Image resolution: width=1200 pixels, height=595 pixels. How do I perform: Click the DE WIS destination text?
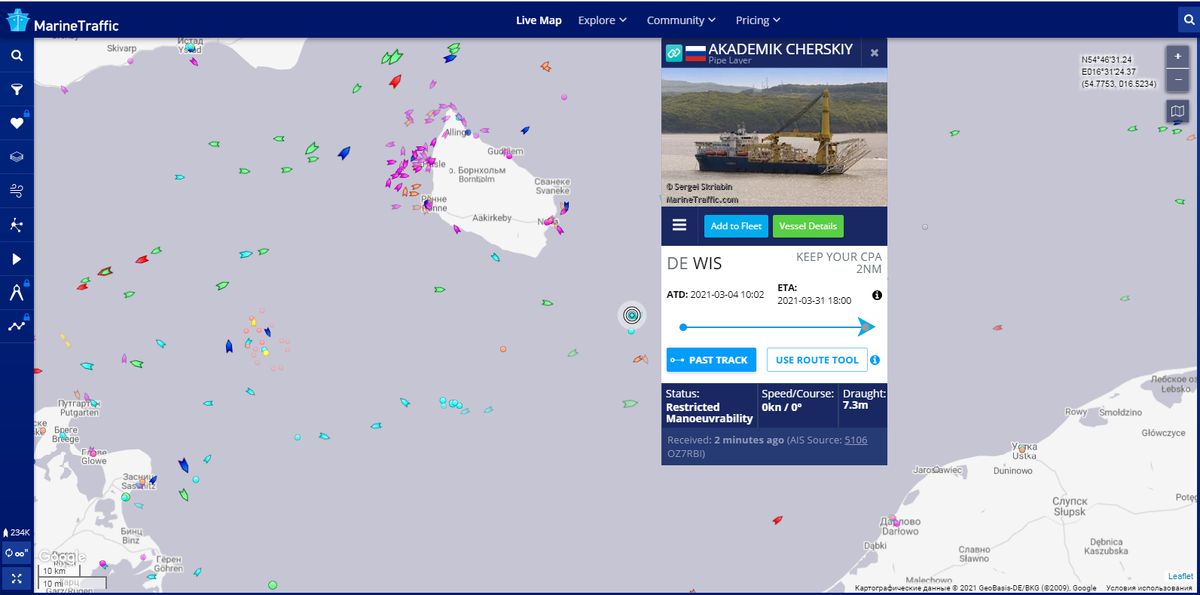[x=694, y=264]
